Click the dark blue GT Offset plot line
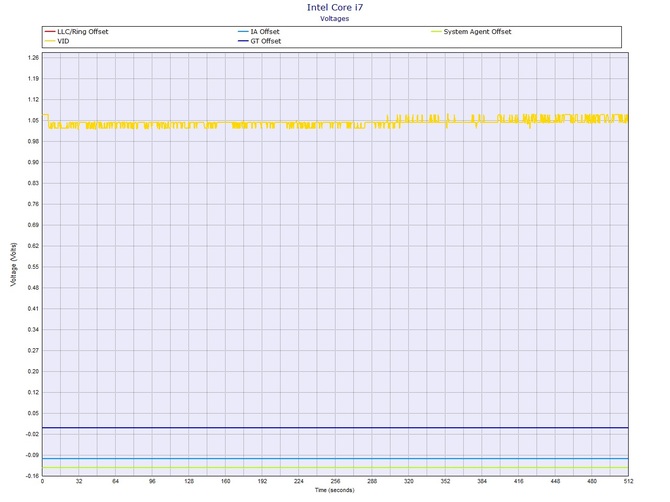The height and width of the screenshot is (502, 670). 335,428
